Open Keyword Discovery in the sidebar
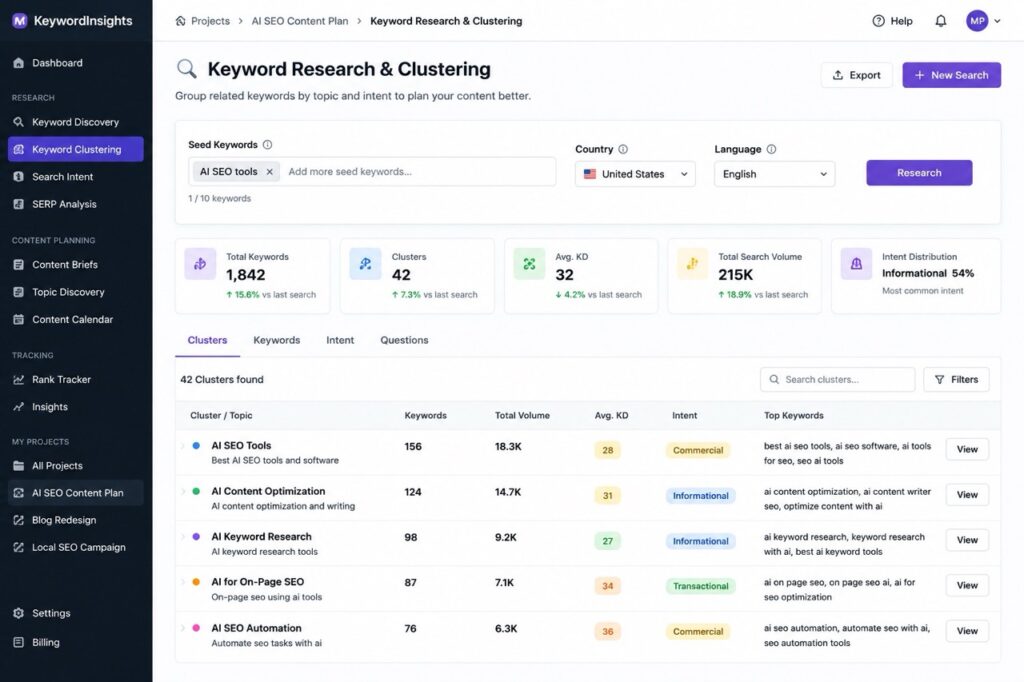Image resolution: width=1024 pixels, height=682 pixels. 76,122
